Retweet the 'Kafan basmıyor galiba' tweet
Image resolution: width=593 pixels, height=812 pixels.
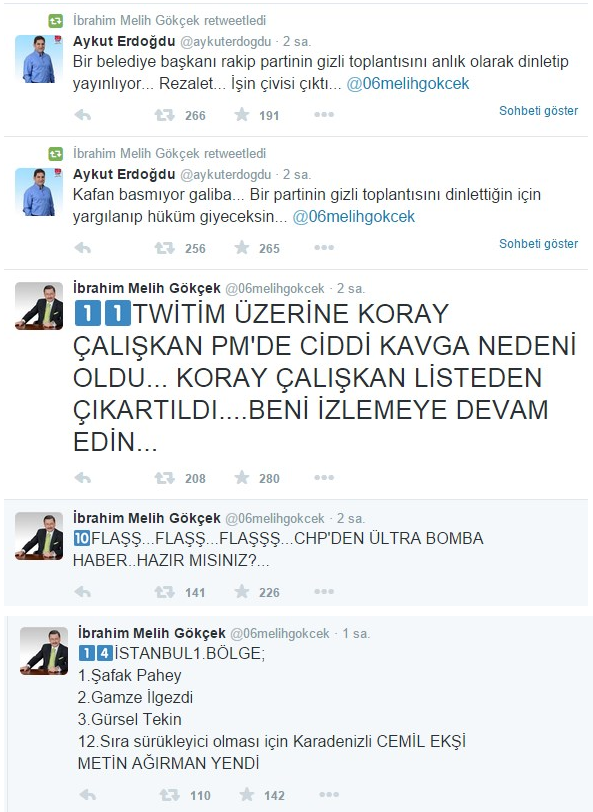(x=164, y=248)
